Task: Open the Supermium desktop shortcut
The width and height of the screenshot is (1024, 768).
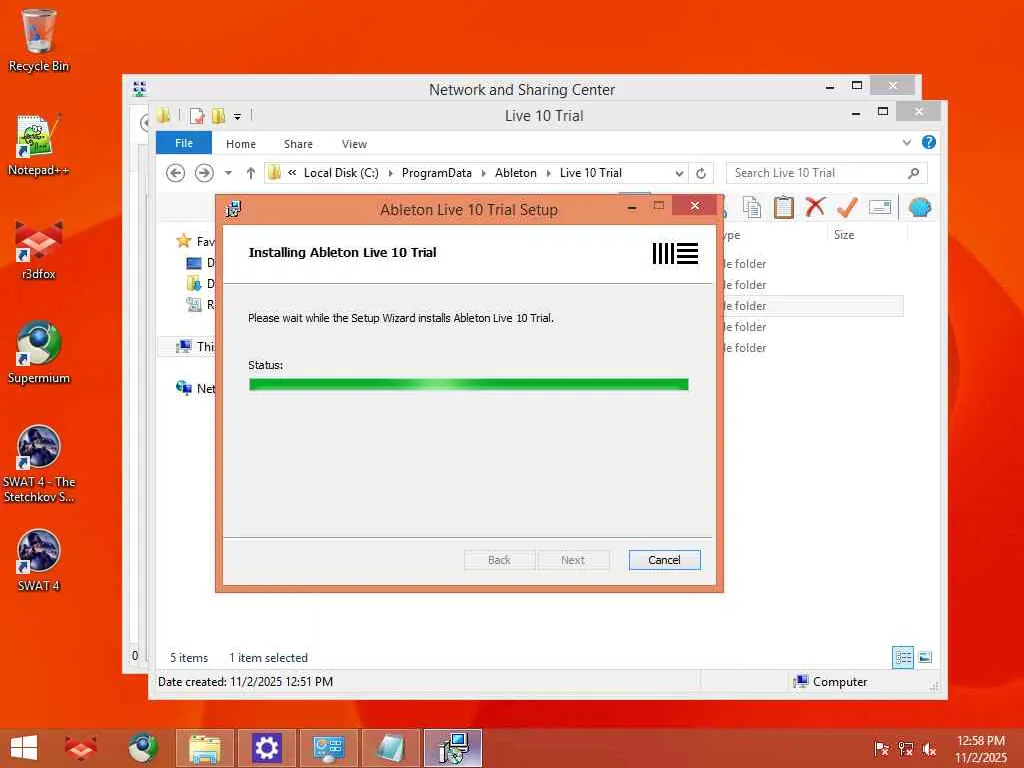Action: click(39, 353)
